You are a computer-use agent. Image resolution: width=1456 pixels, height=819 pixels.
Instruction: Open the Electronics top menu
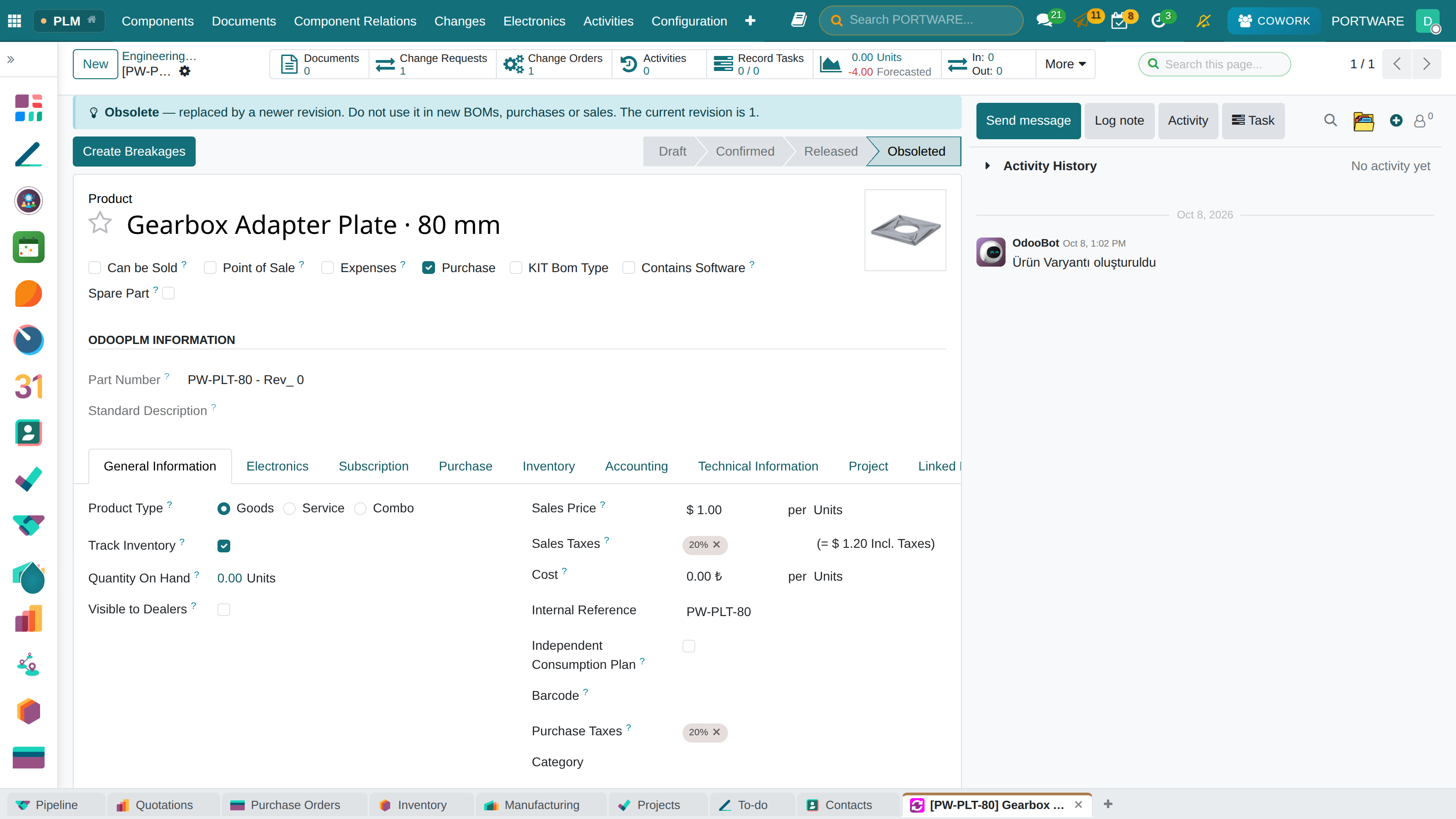[x=534, y=21]
